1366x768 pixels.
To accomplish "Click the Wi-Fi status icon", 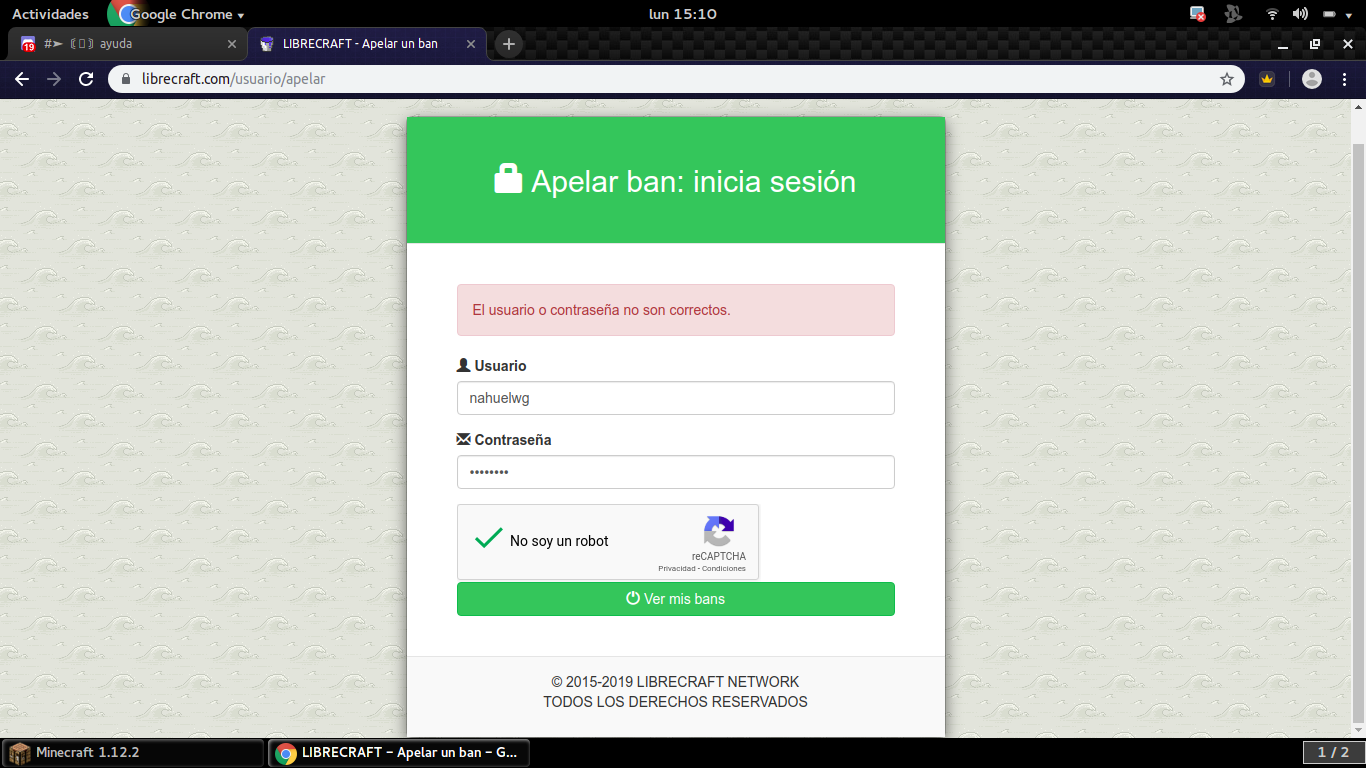I will pos(1272,14).
